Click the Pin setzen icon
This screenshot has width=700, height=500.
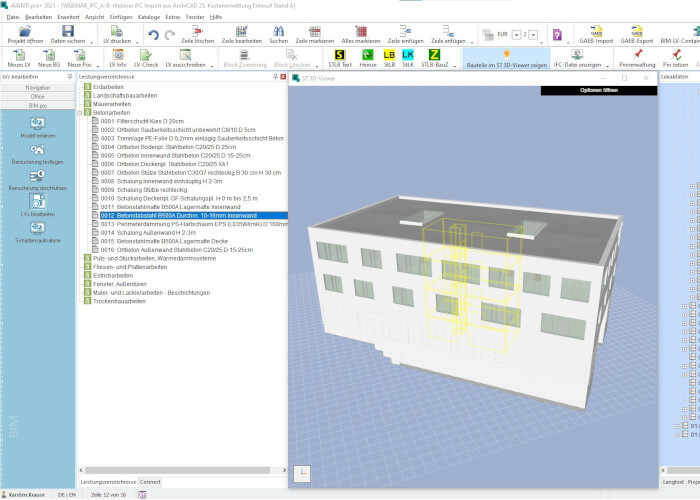tap(675, 55)
